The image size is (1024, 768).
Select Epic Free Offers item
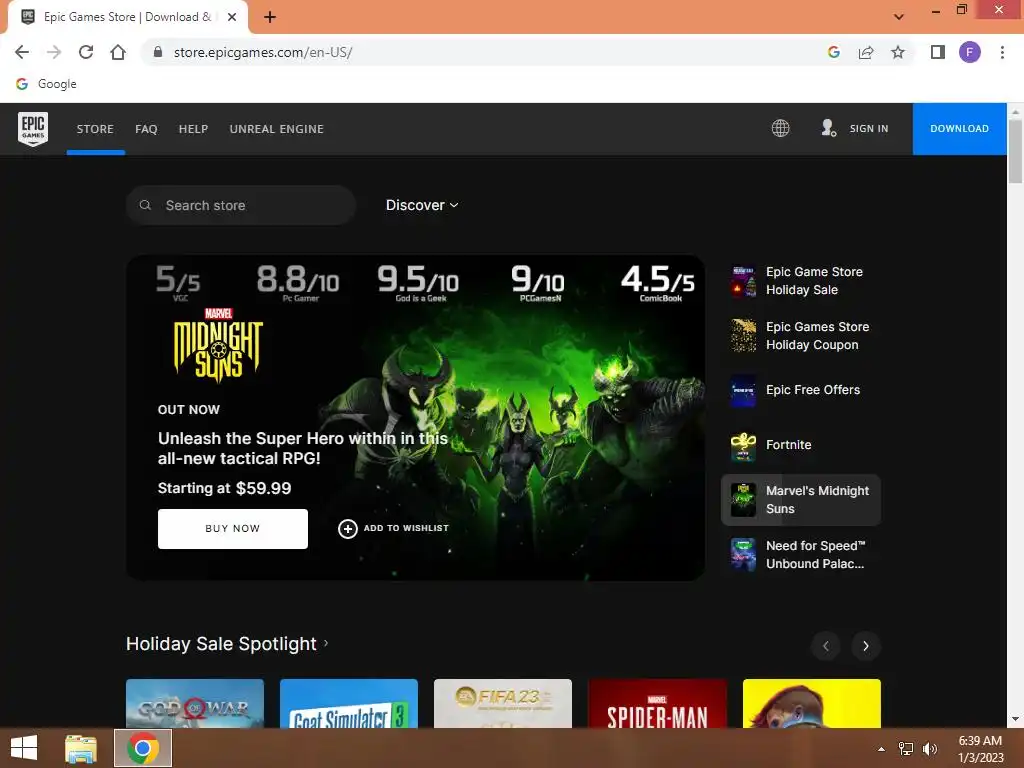(801, 390)
